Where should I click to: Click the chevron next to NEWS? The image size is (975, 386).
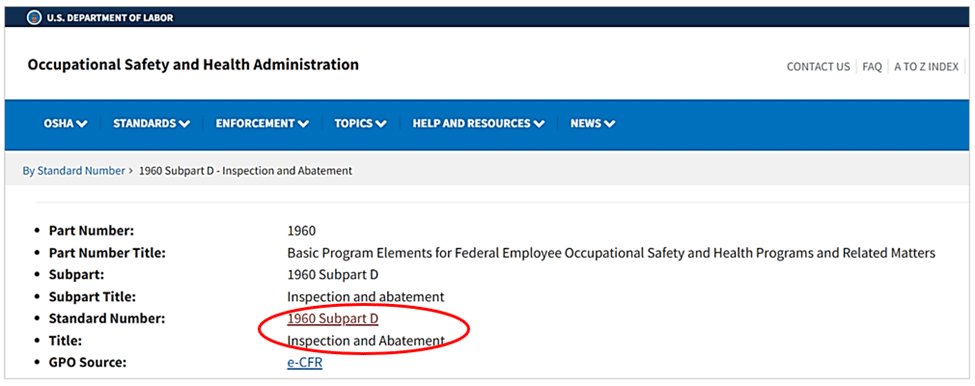(x=609, y=124)
